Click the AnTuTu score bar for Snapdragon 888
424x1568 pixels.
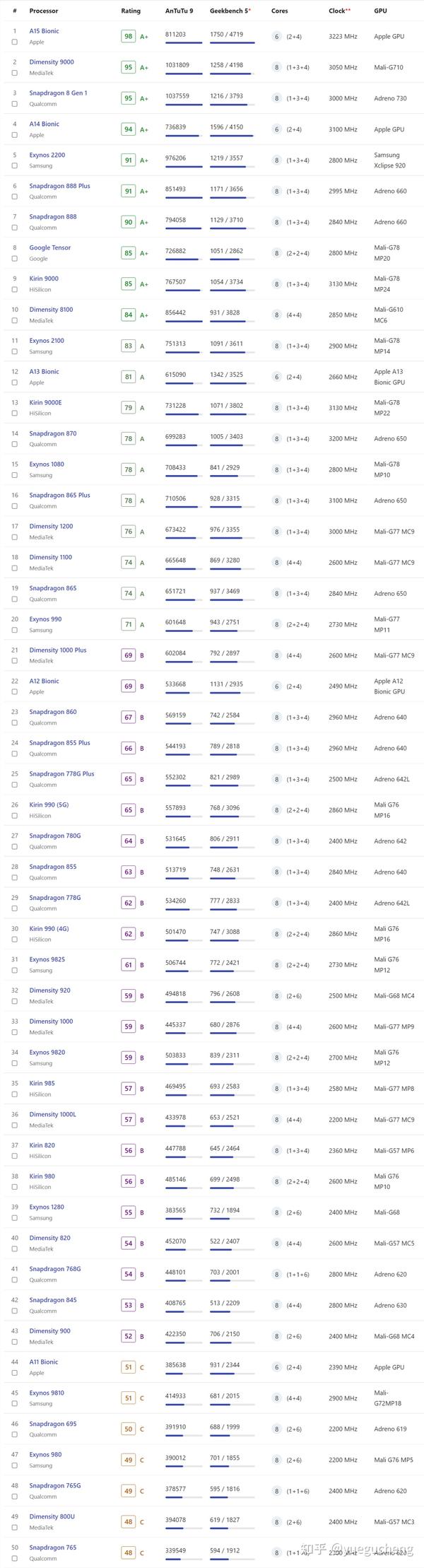click(183, 228)
